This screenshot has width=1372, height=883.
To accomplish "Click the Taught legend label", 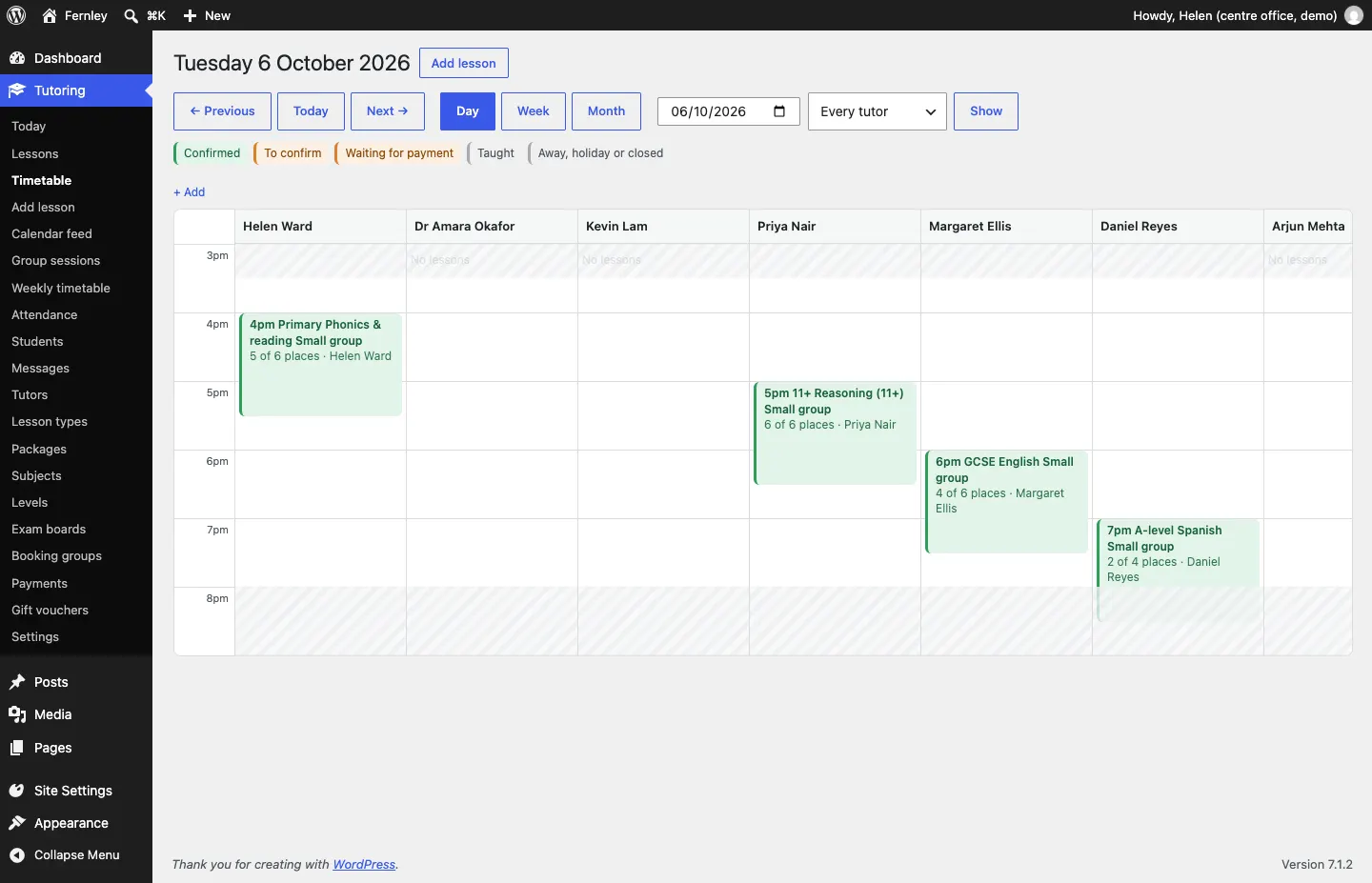I will pos(495,153).
